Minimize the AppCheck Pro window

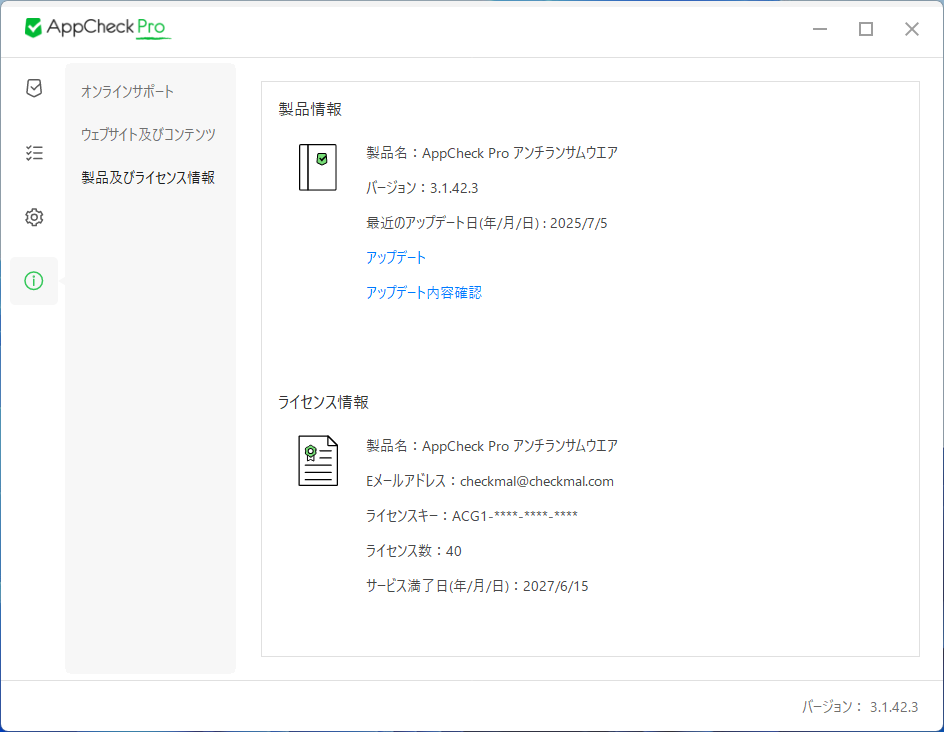click(x=819, y=29)
